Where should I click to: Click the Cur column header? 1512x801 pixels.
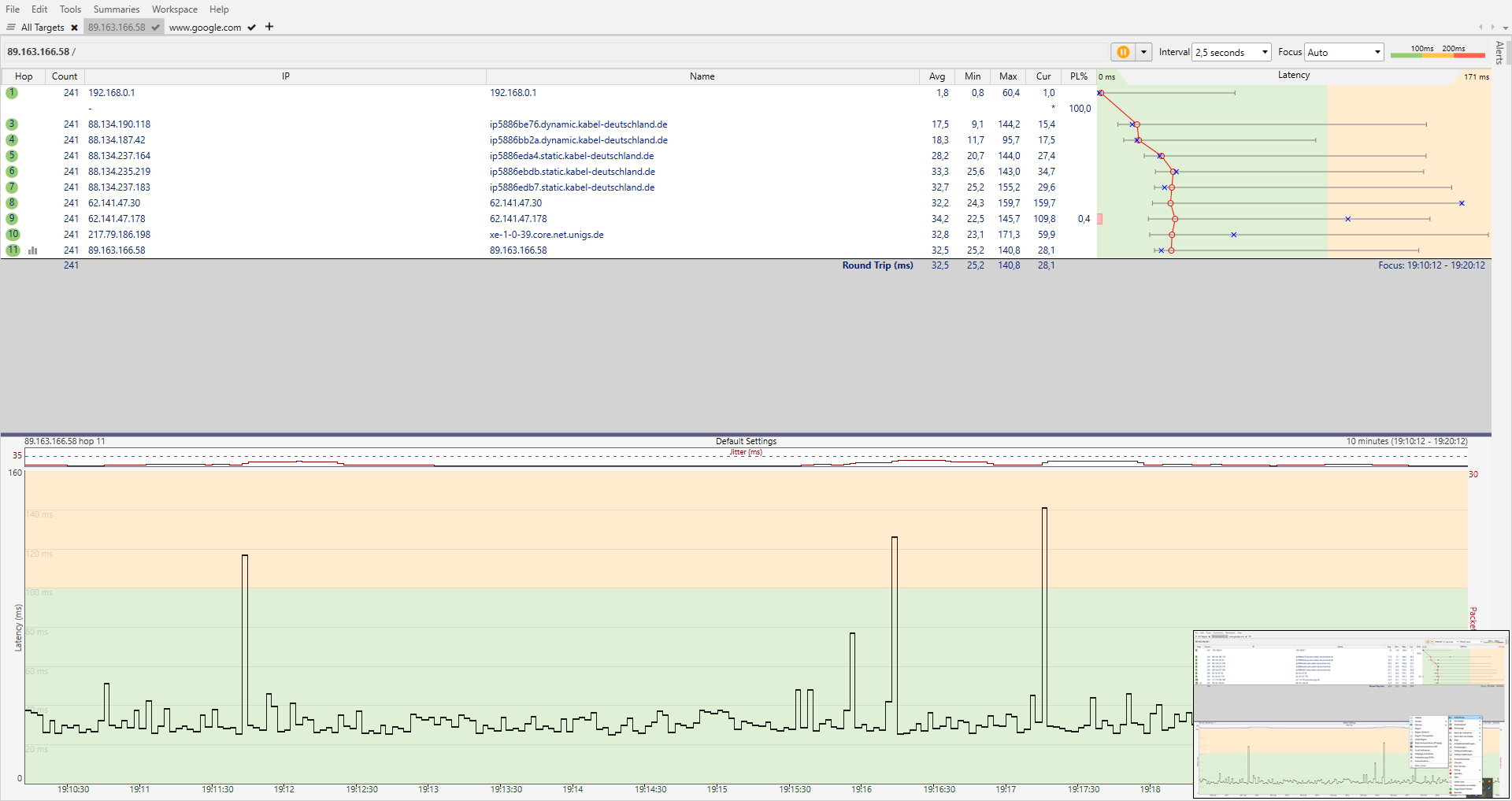point(1043,76)
